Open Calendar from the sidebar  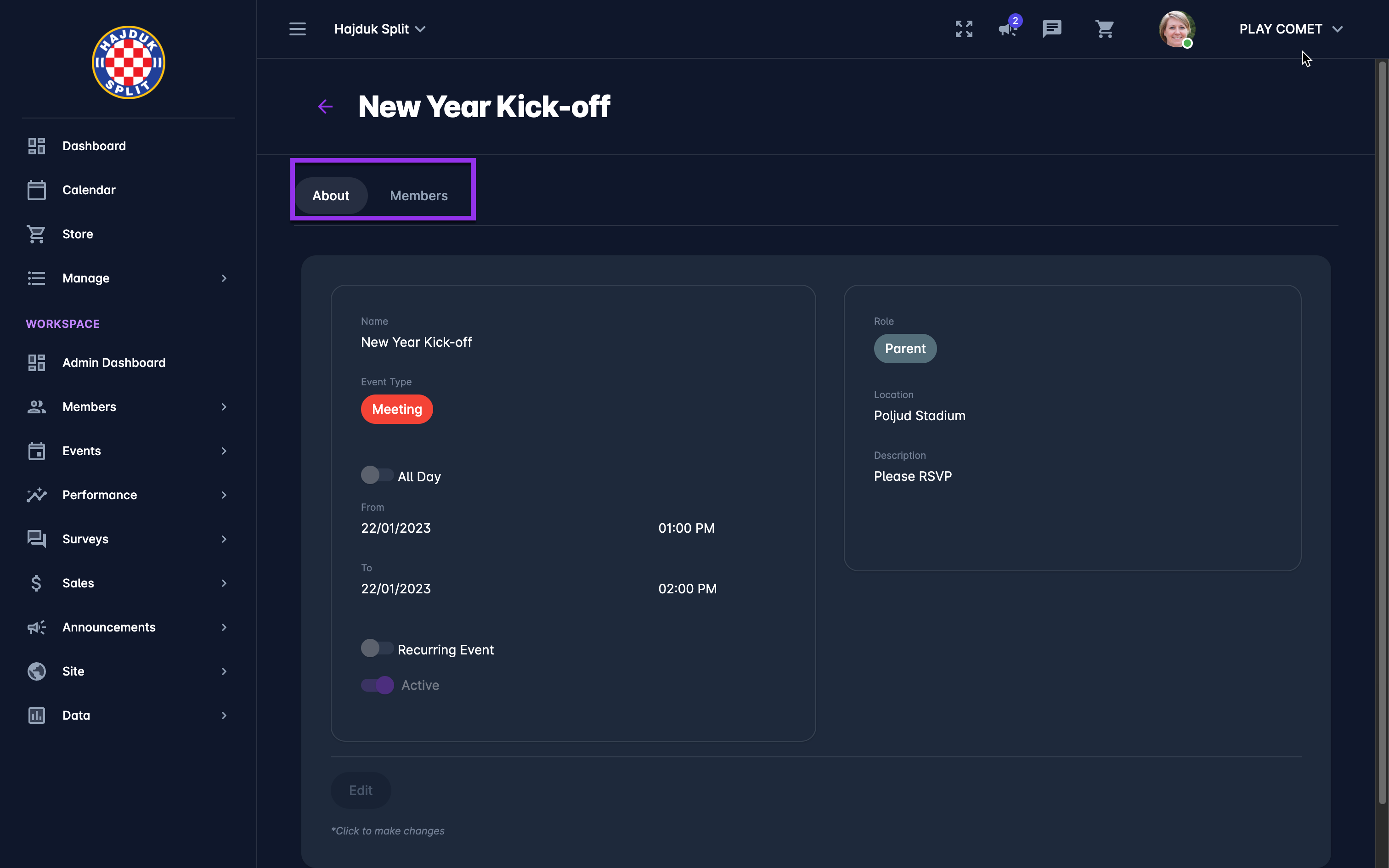click(89, 190)
